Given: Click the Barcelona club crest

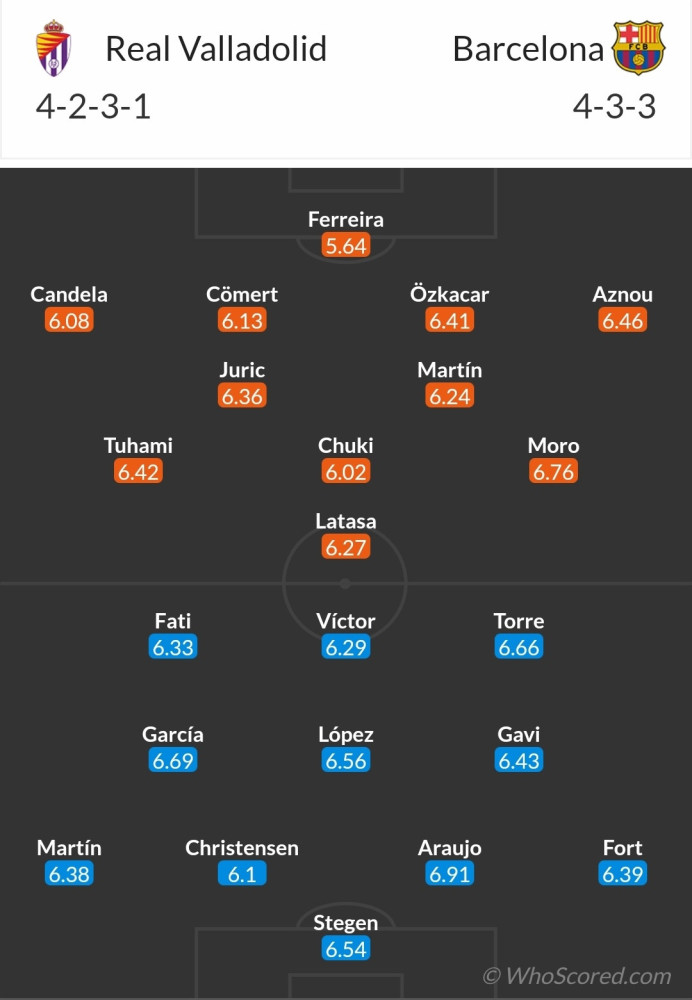Looking at the screenshot, I should point(638,47).
